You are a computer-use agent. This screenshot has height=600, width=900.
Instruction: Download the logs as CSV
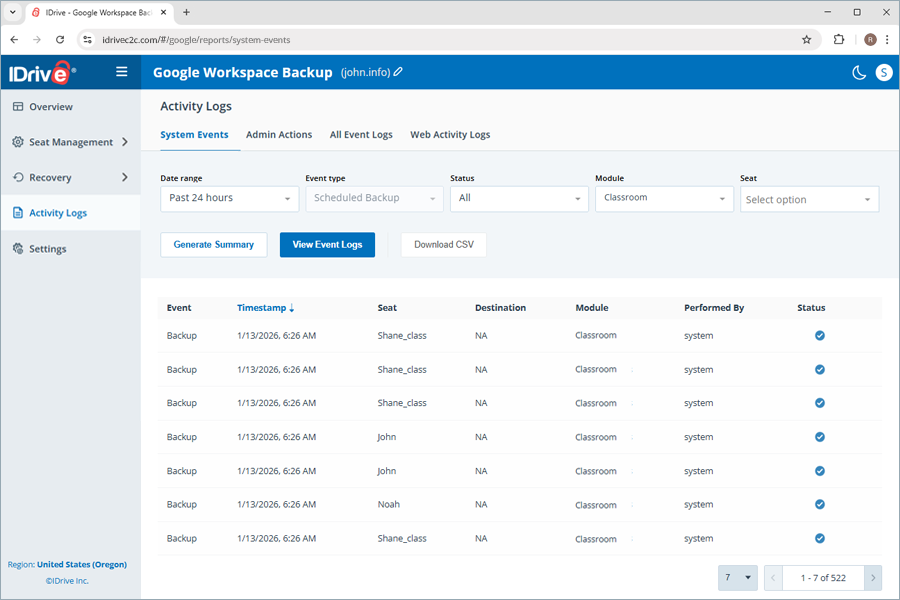pyautogui.click(x=443, y=244)
